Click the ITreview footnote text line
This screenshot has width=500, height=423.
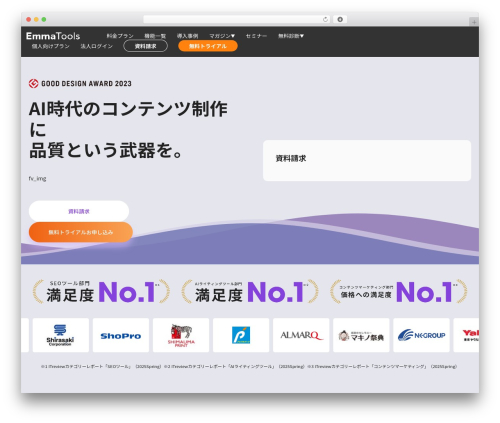point(249,366)
